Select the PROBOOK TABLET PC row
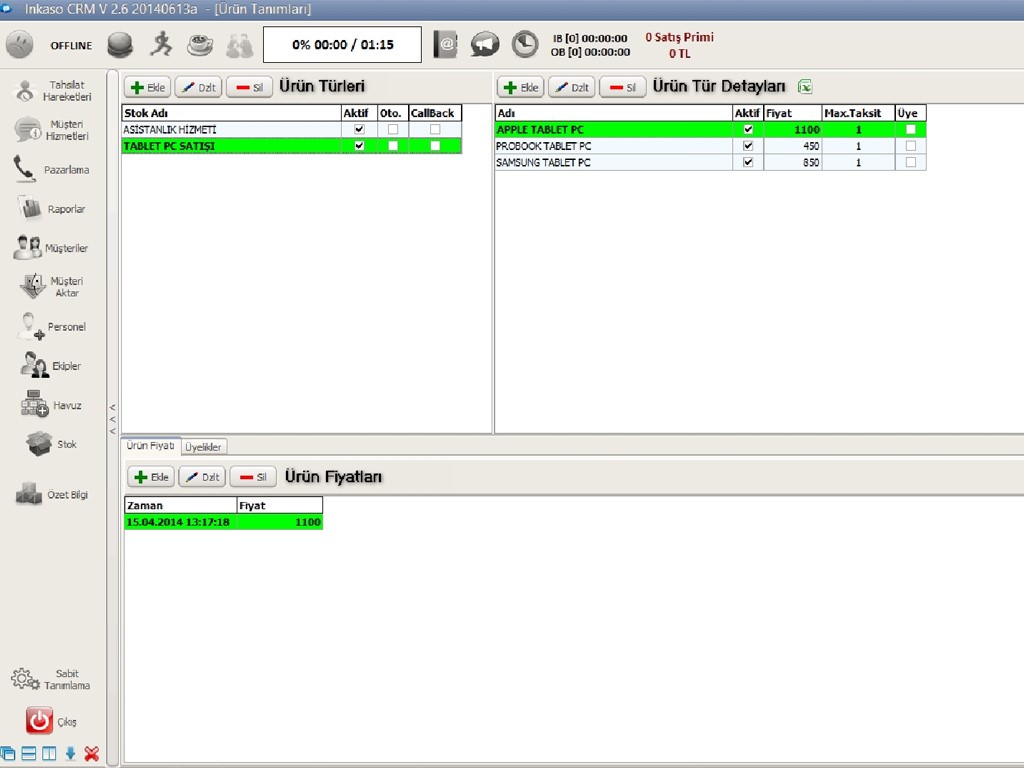 coord(612,146)
